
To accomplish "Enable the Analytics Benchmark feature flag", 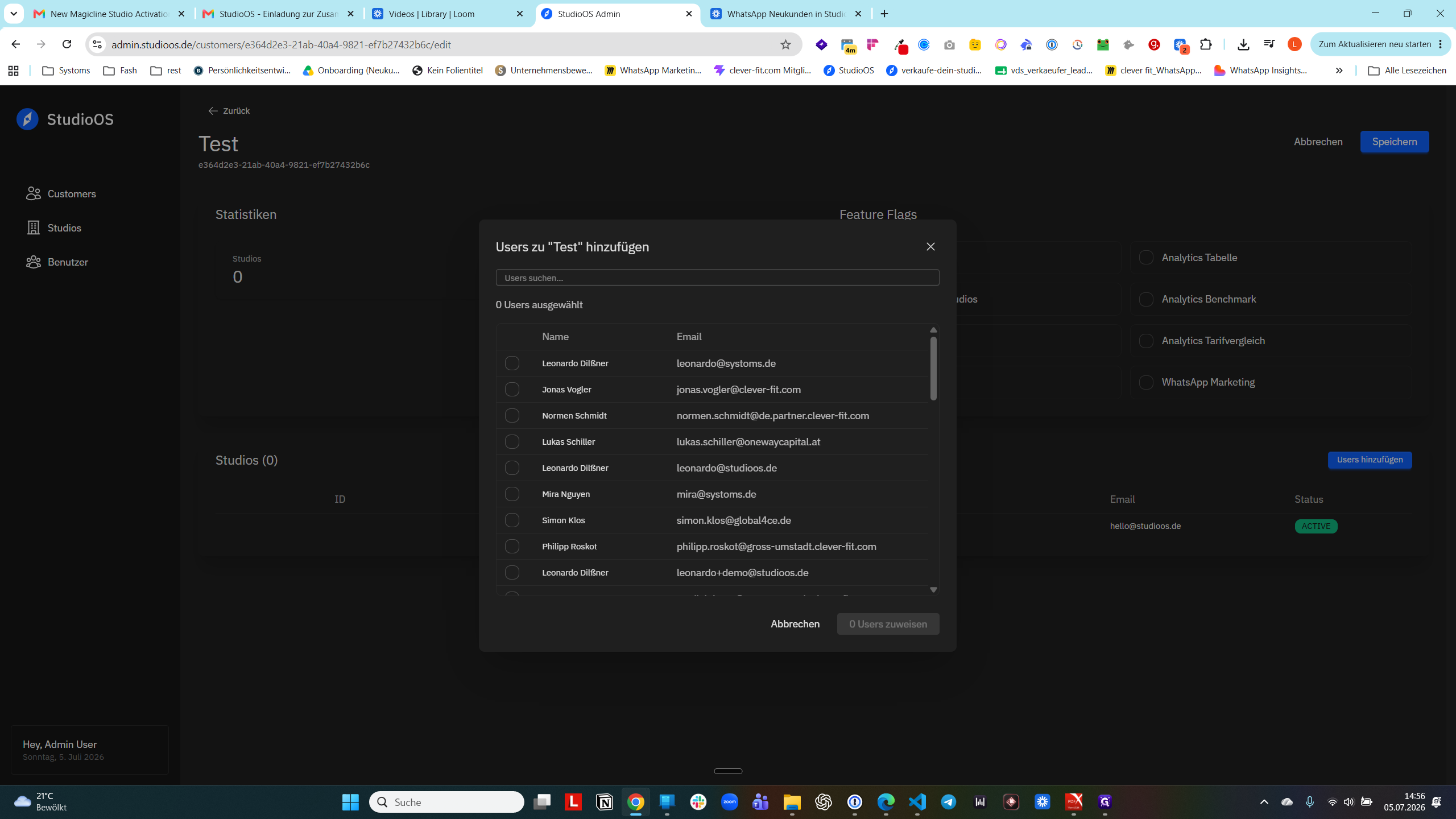I will 1146,299.
